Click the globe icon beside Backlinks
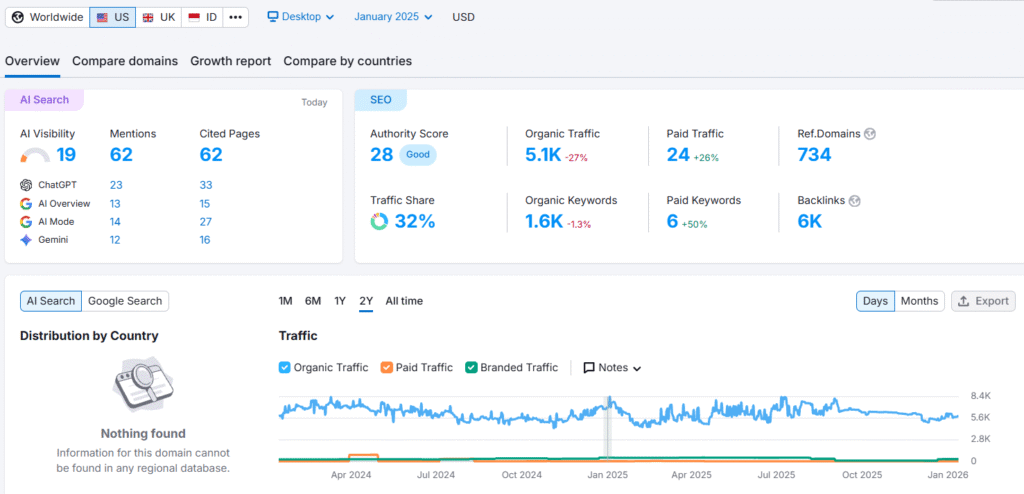The height and width of the screenshot is (494, 1024). (x=854, y=201)
